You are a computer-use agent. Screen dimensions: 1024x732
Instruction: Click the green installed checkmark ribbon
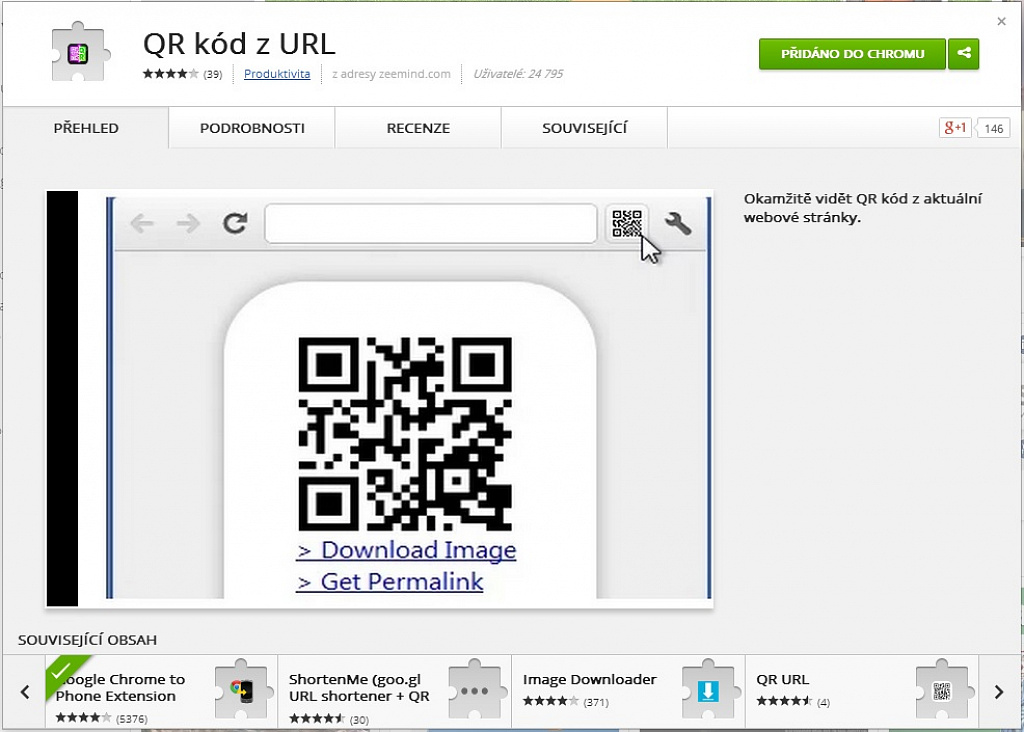click(64, 673)
